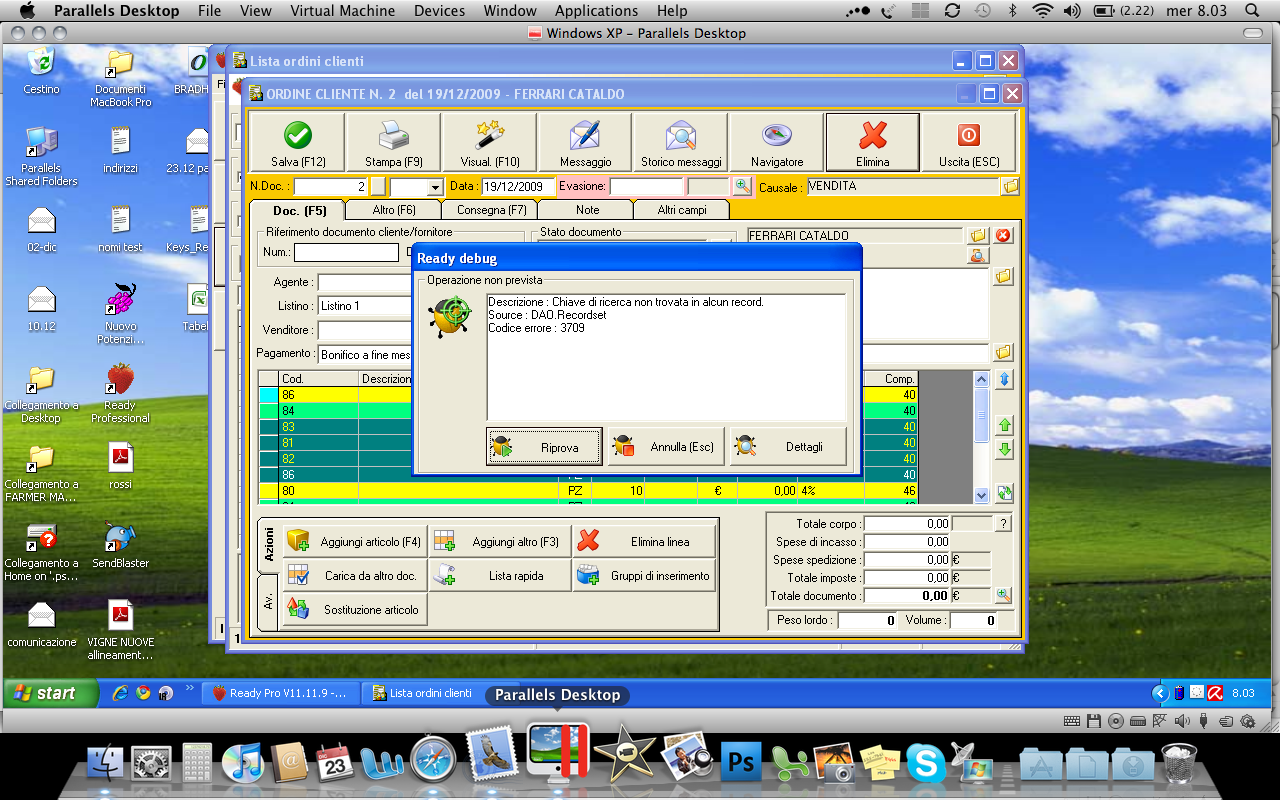Click the question mark beside Totale corpo

pos(1003,523)
